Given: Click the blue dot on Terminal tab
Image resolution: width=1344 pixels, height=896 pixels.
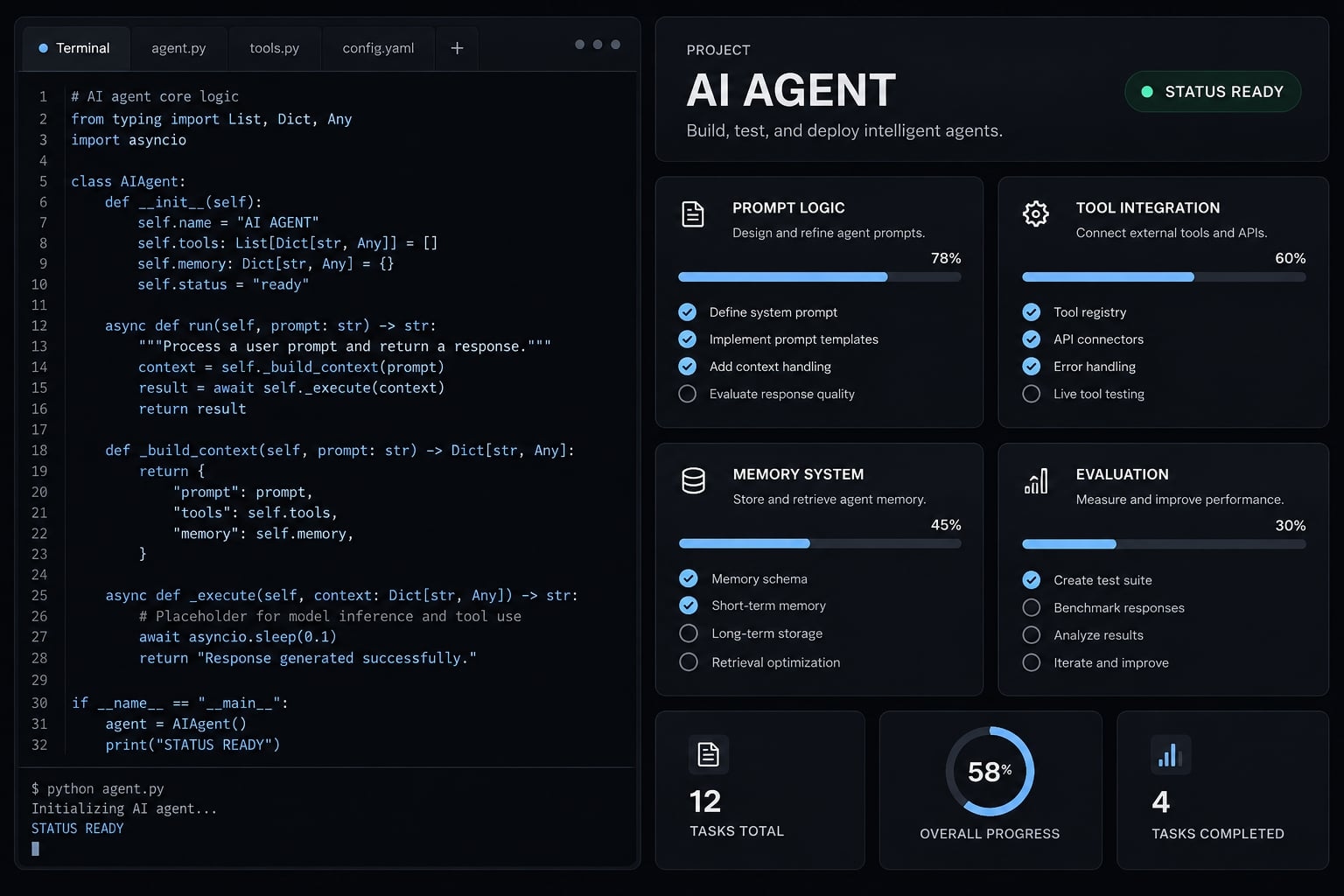Looking at the screenshot, I should (x=43, y=48).
